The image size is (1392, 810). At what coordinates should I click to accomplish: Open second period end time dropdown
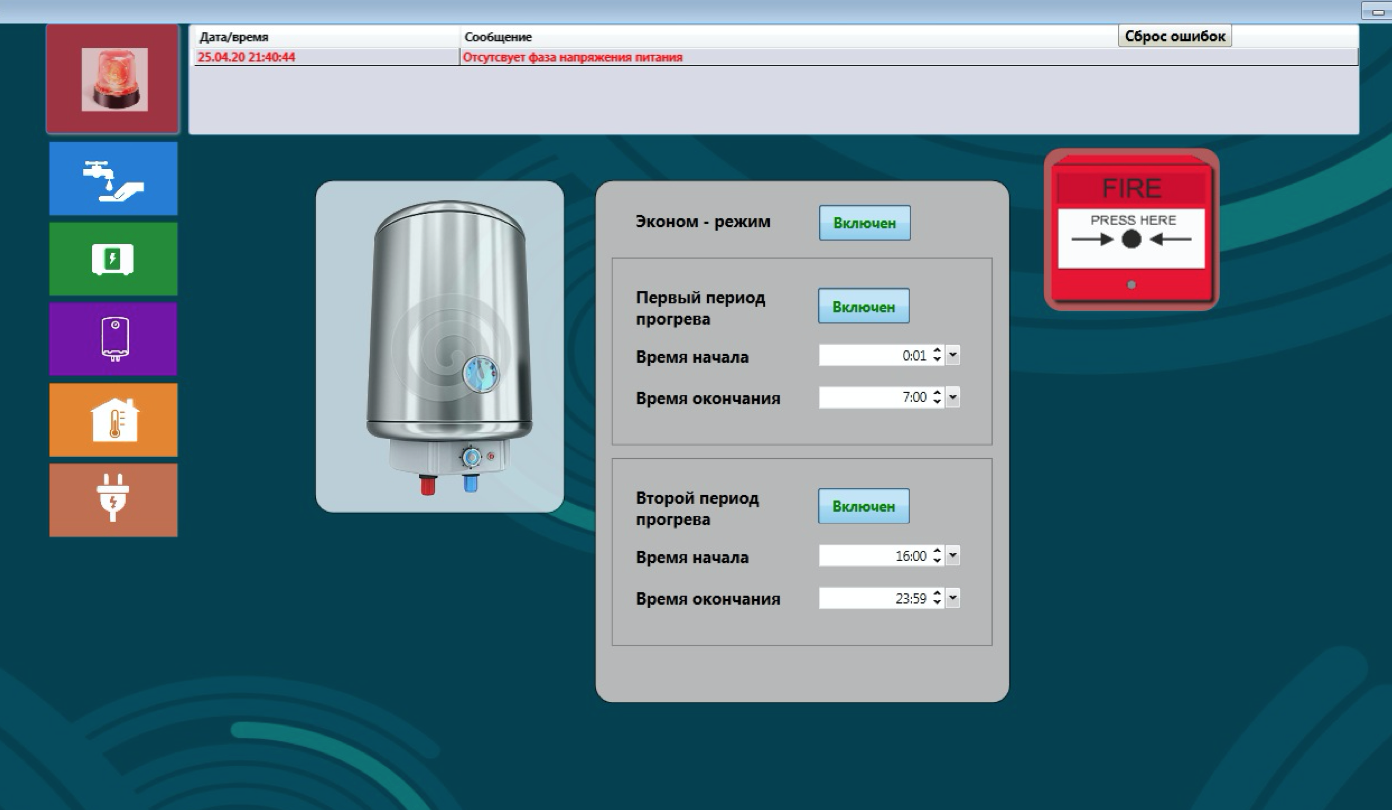coord(953,599)
